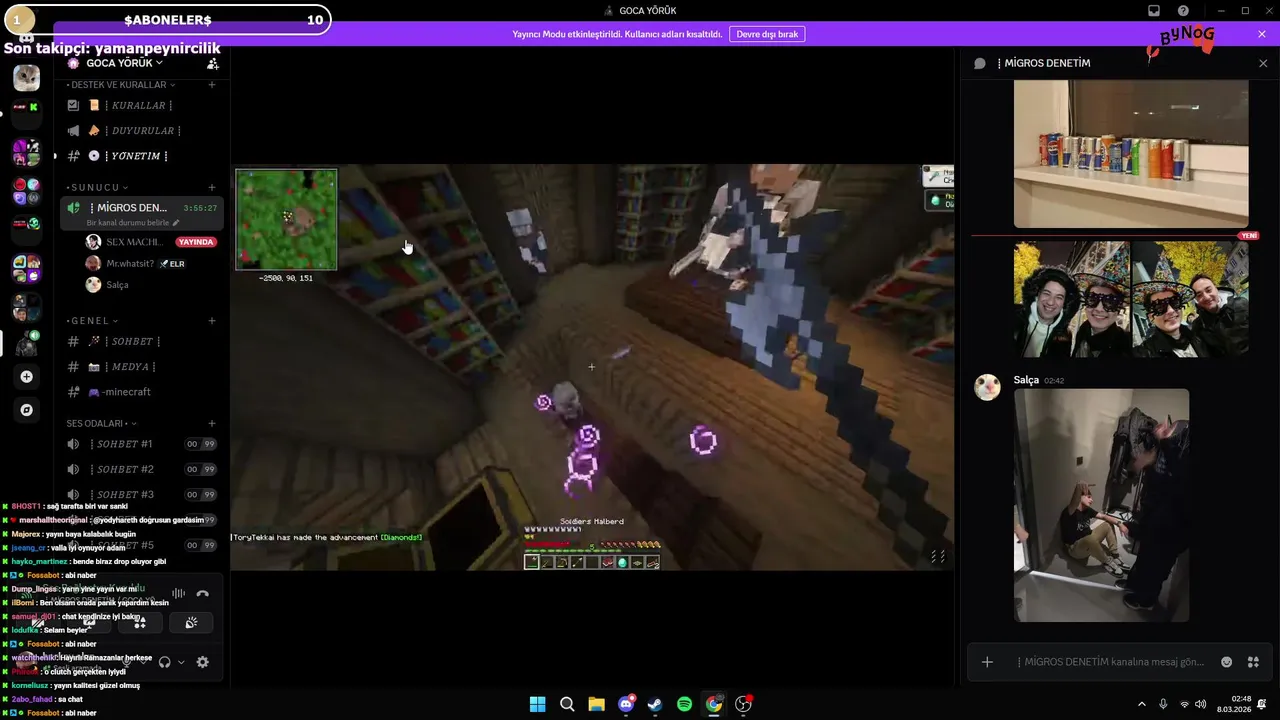The height and width of the screenshot is (720, 1280).
Task: Add a channel to GENEL category
Action: click(x=212, y=321)
